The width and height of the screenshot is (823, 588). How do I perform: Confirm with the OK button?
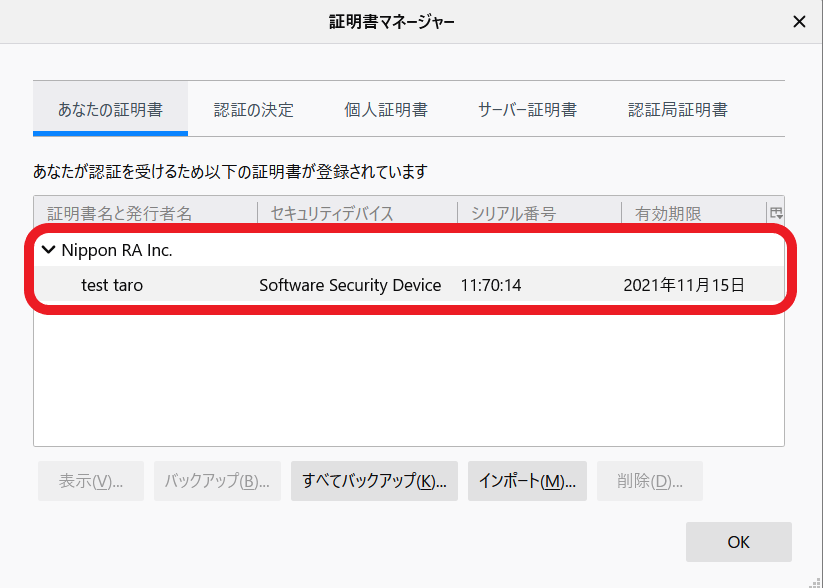pos(738,542)
